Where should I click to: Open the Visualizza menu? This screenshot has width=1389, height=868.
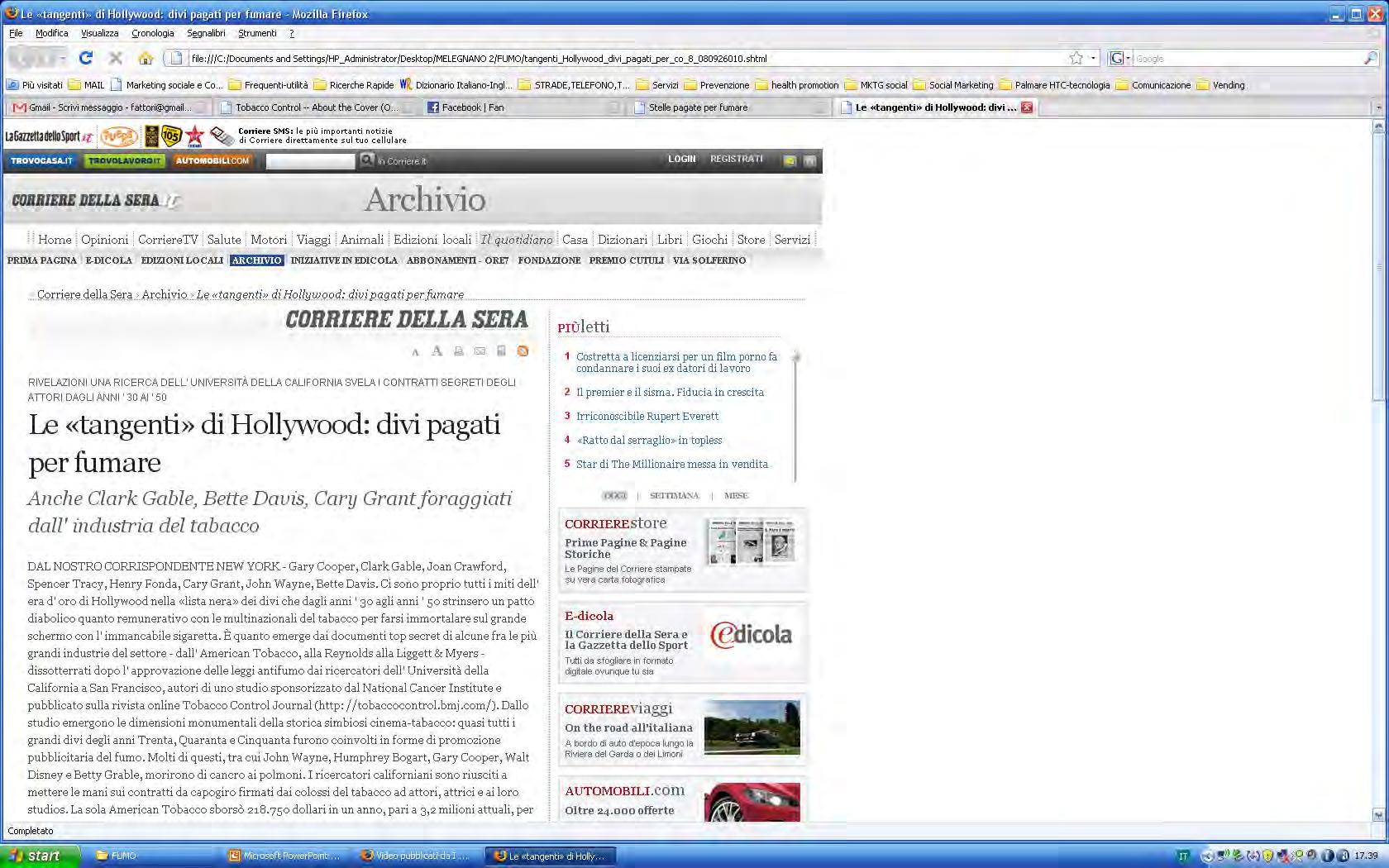tap(99, 33)
